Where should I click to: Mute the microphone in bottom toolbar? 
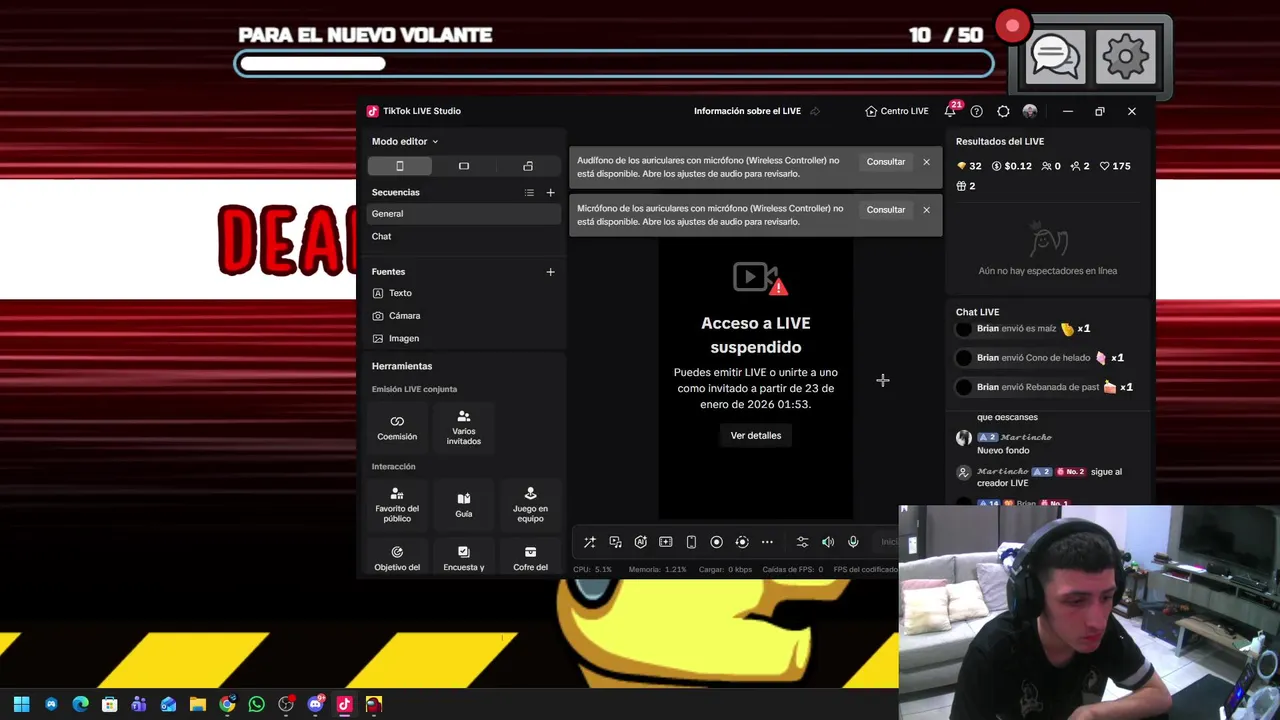[853, 542]
